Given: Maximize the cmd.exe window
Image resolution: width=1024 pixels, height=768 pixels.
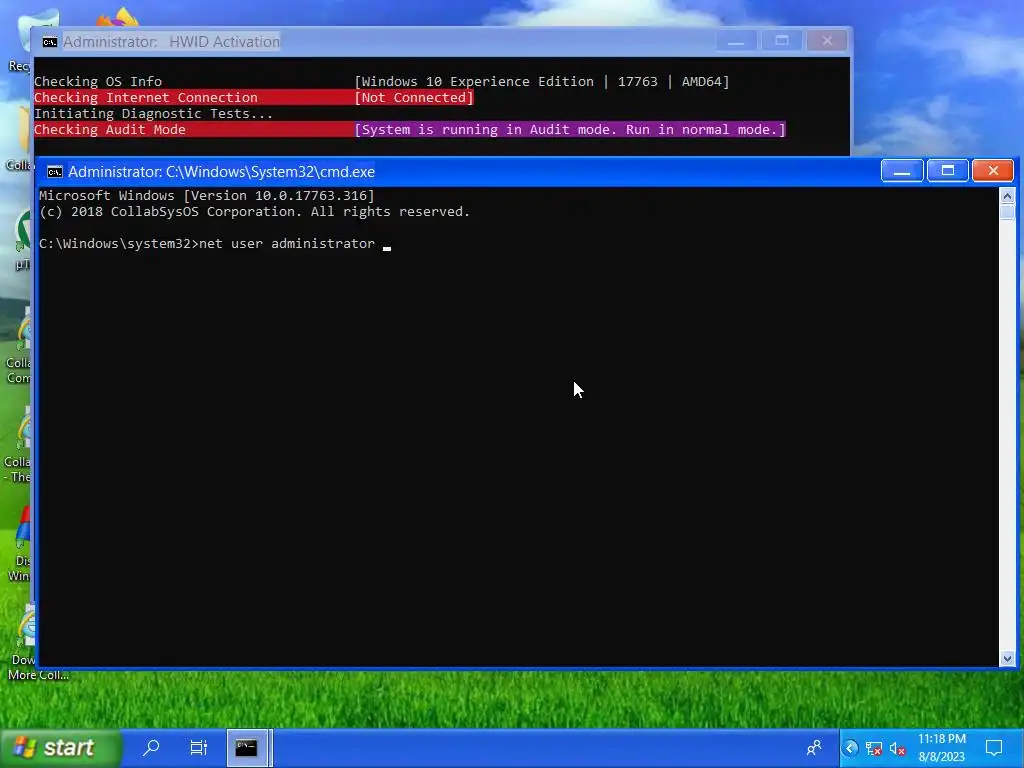Looking at the screenshot, I should [x=948, y=170].
